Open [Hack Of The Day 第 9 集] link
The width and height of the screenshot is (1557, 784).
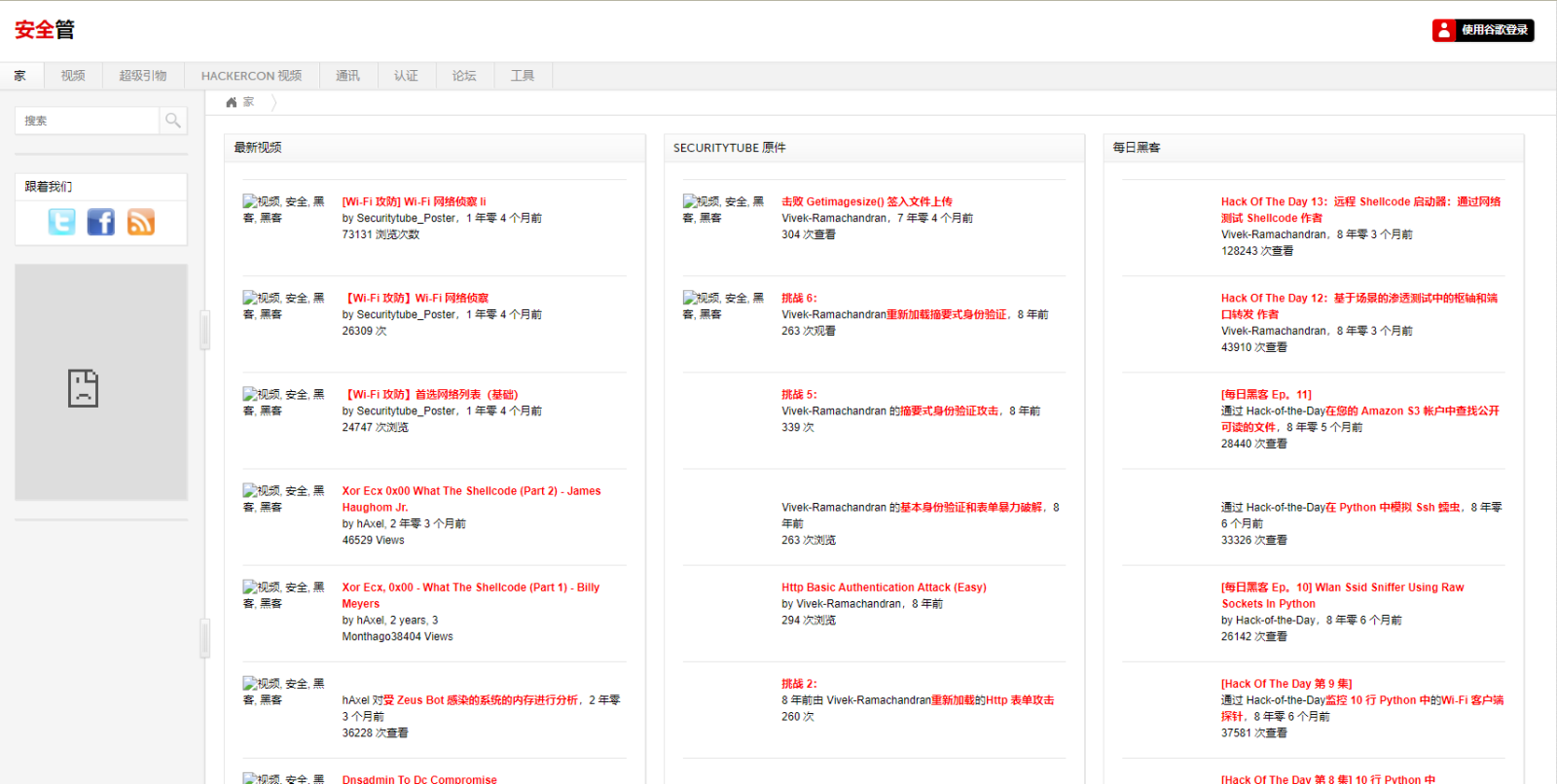1286,684
